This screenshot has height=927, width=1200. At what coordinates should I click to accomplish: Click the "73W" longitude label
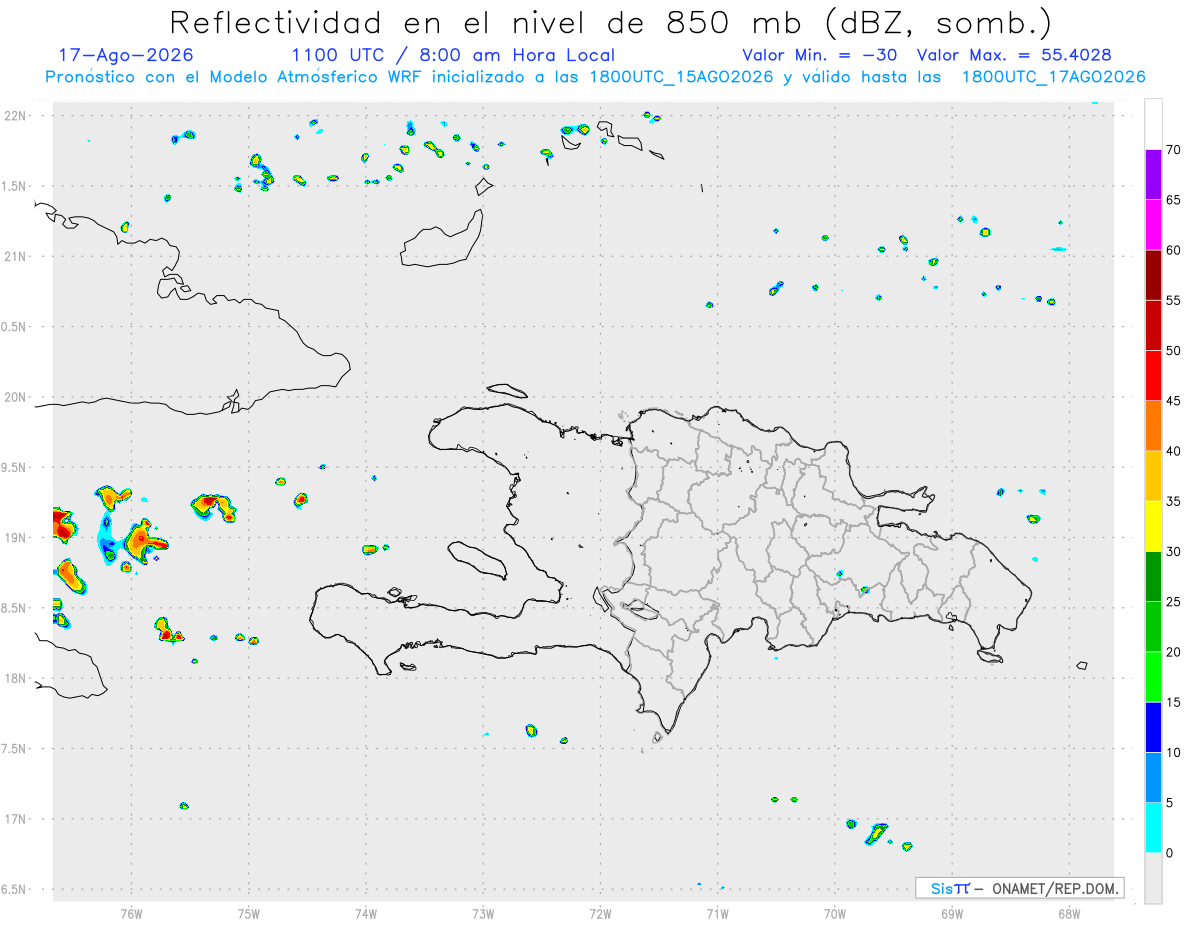point(483,914)
